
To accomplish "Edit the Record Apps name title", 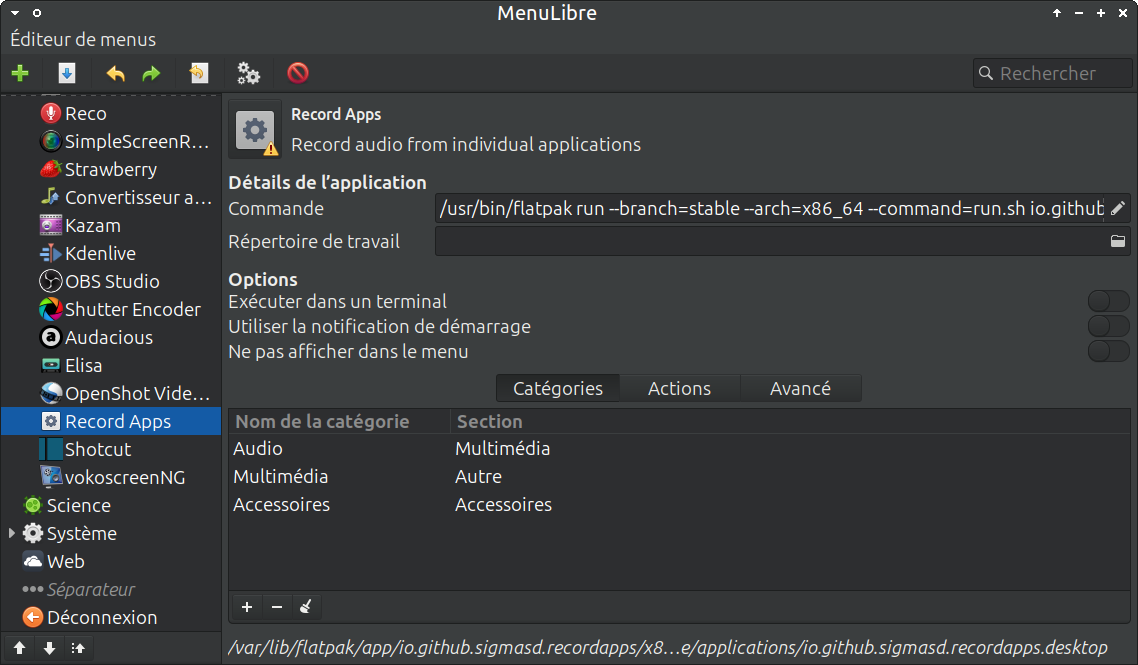I will coord(336,115).
